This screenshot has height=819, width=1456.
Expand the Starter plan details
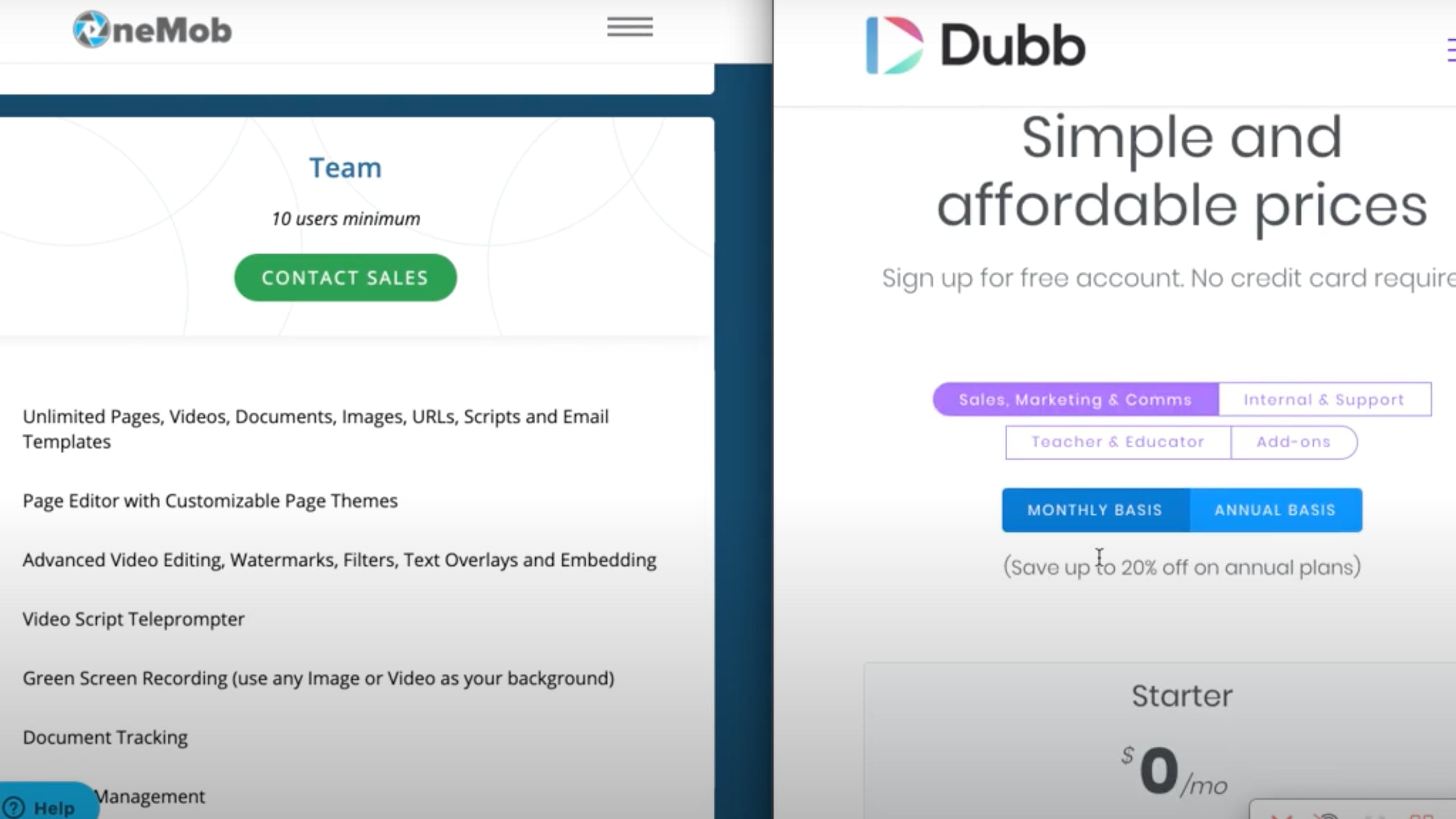point(1181,695)
